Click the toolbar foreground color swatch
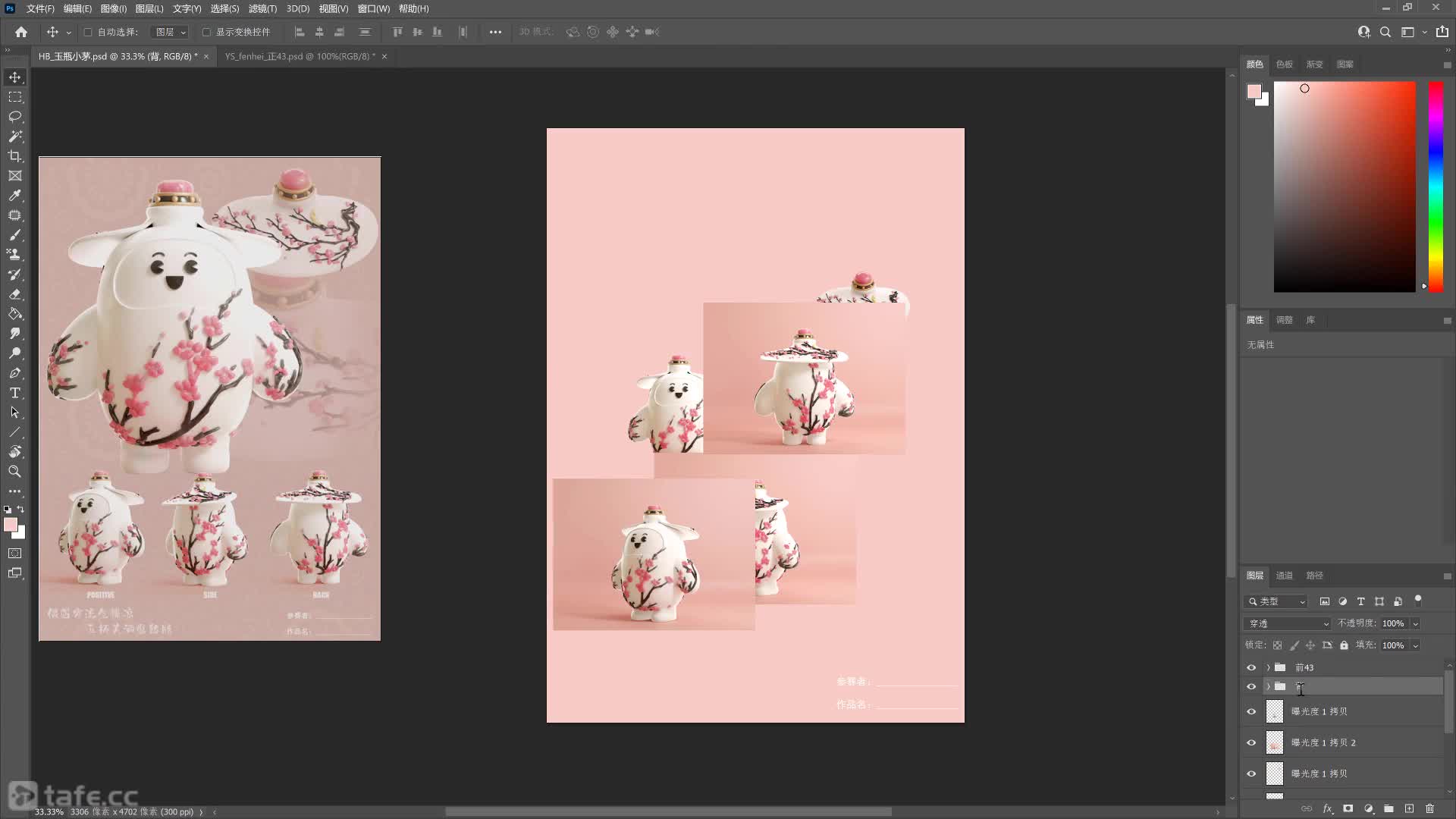 coord(11,525)
